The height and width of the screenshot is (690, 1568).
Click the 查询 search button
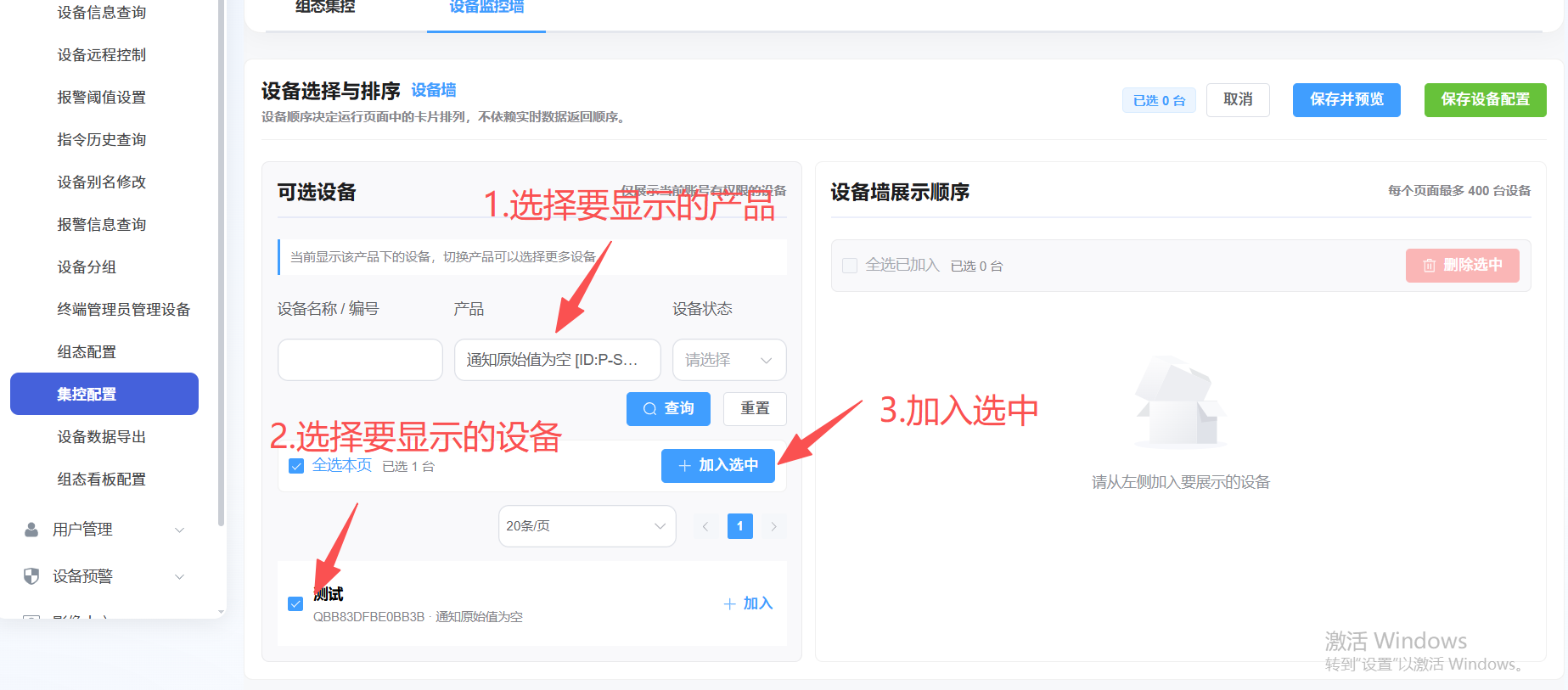point(668,409)
